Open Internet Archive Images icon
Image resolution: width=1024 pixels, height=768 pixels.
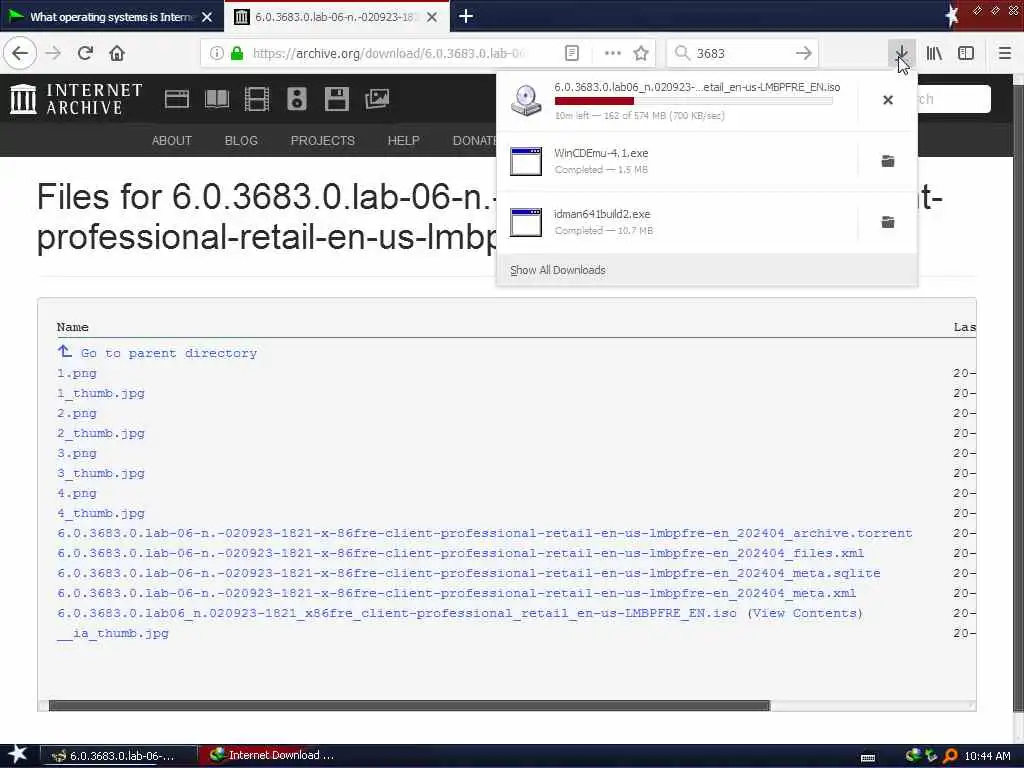click(x=377, y=99)
